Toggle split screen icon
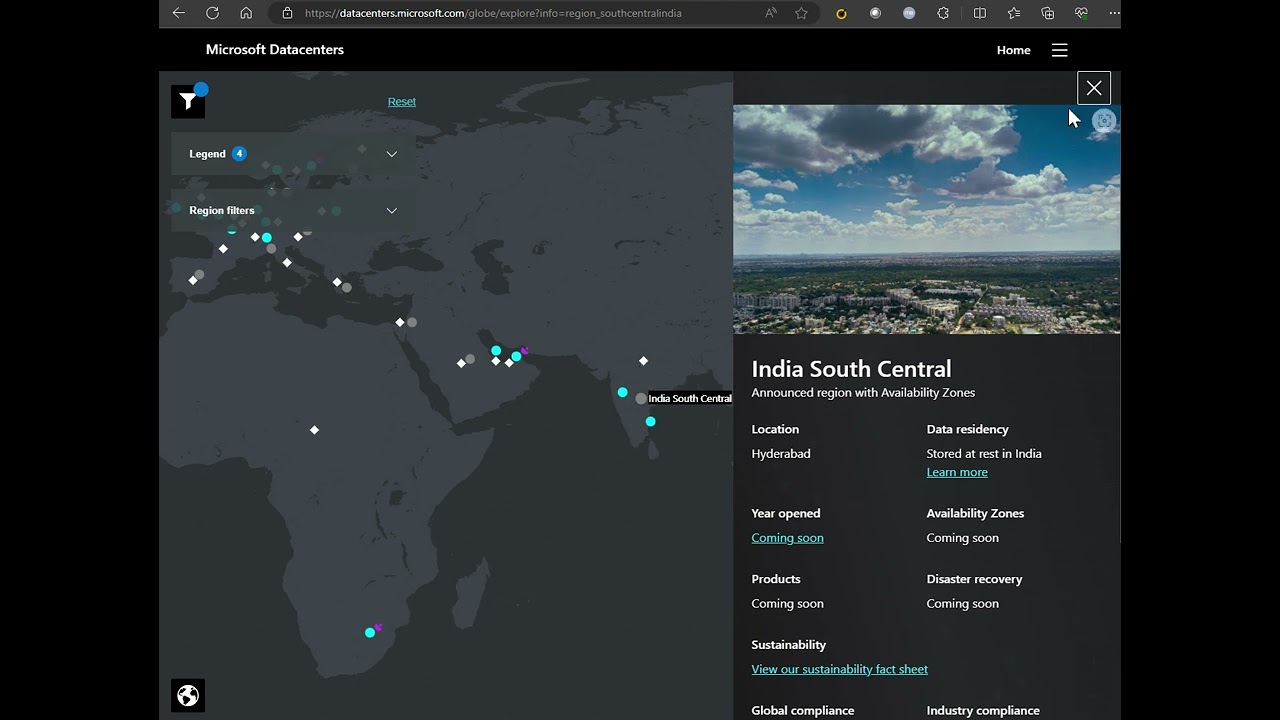 tap(980, 13)
